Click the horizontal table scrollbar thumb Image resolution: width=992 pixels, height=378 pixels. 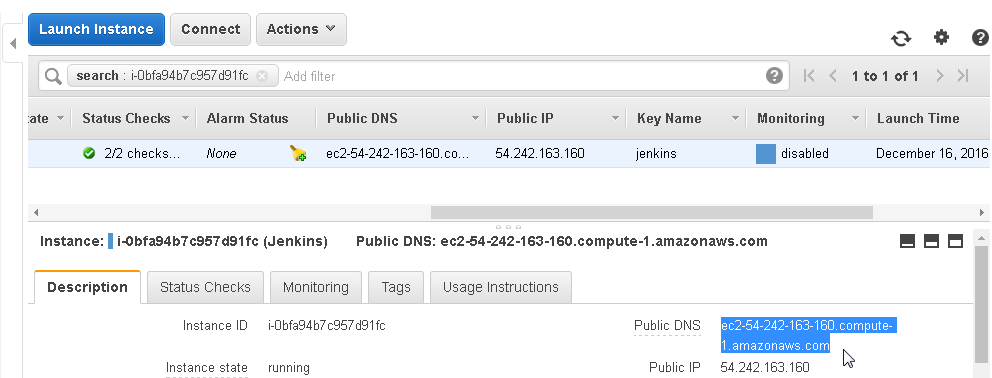[652, 212]
